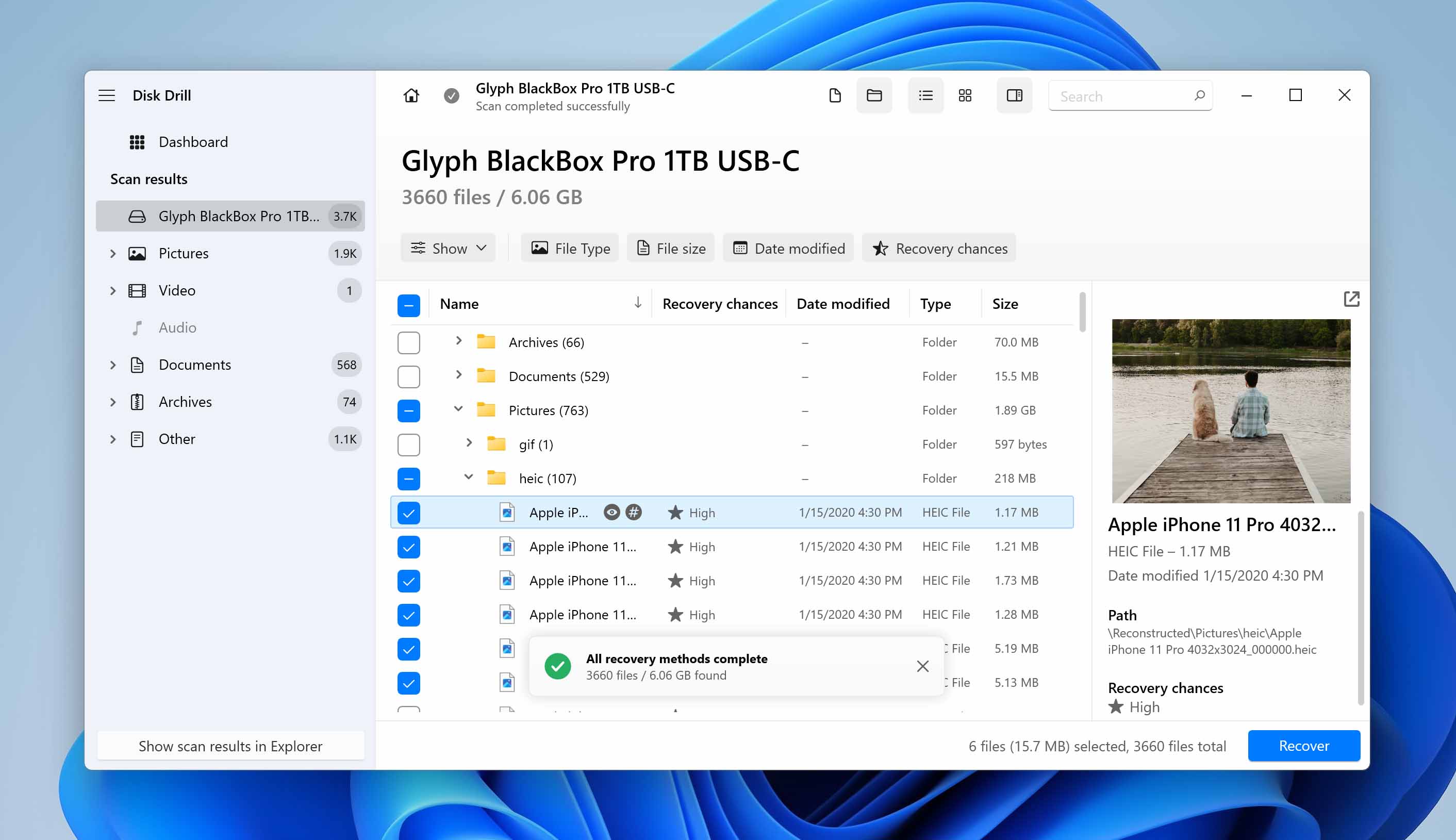Toggle the select-all checkbox in header

tap(408, 305)
